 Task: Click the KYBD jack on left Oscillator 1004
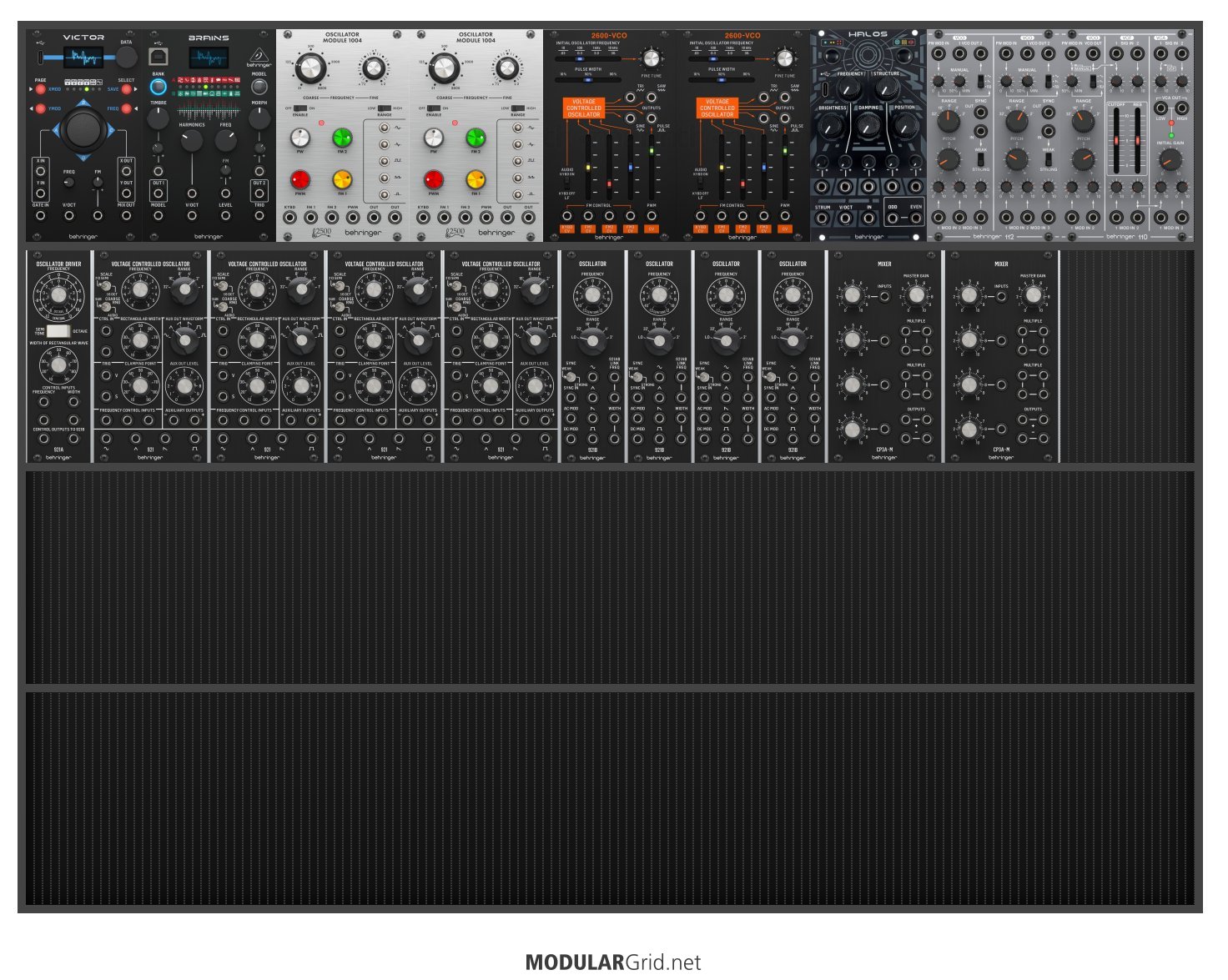289,219
